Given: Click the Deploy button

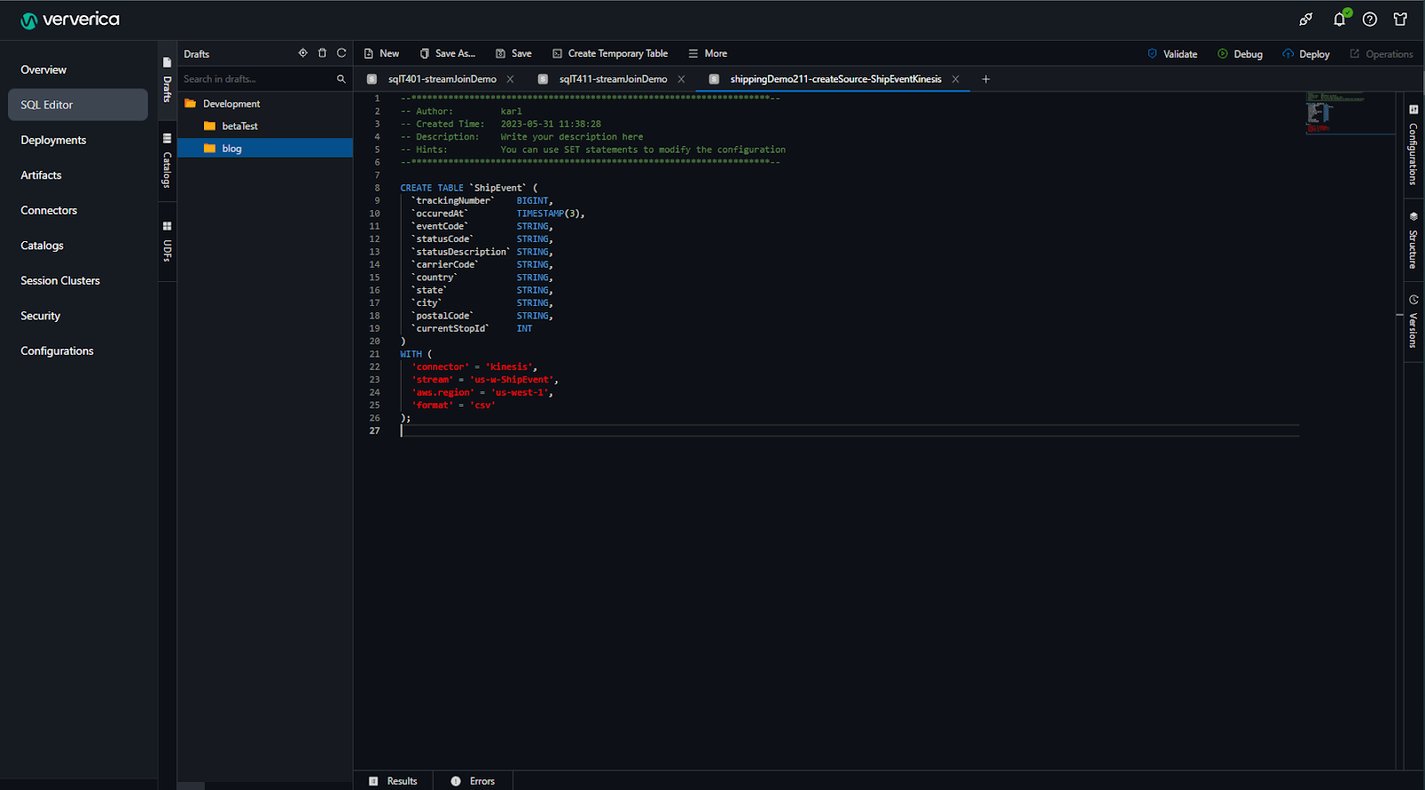Looking at the screenshot, I should pos(1305,54).
